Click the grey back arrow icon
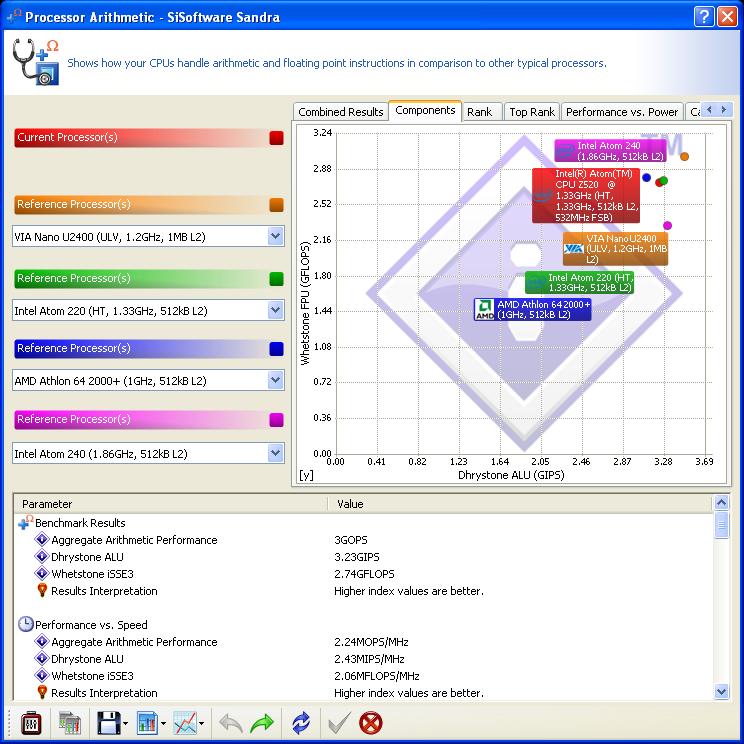744x744 pixels. click(231, 723)
